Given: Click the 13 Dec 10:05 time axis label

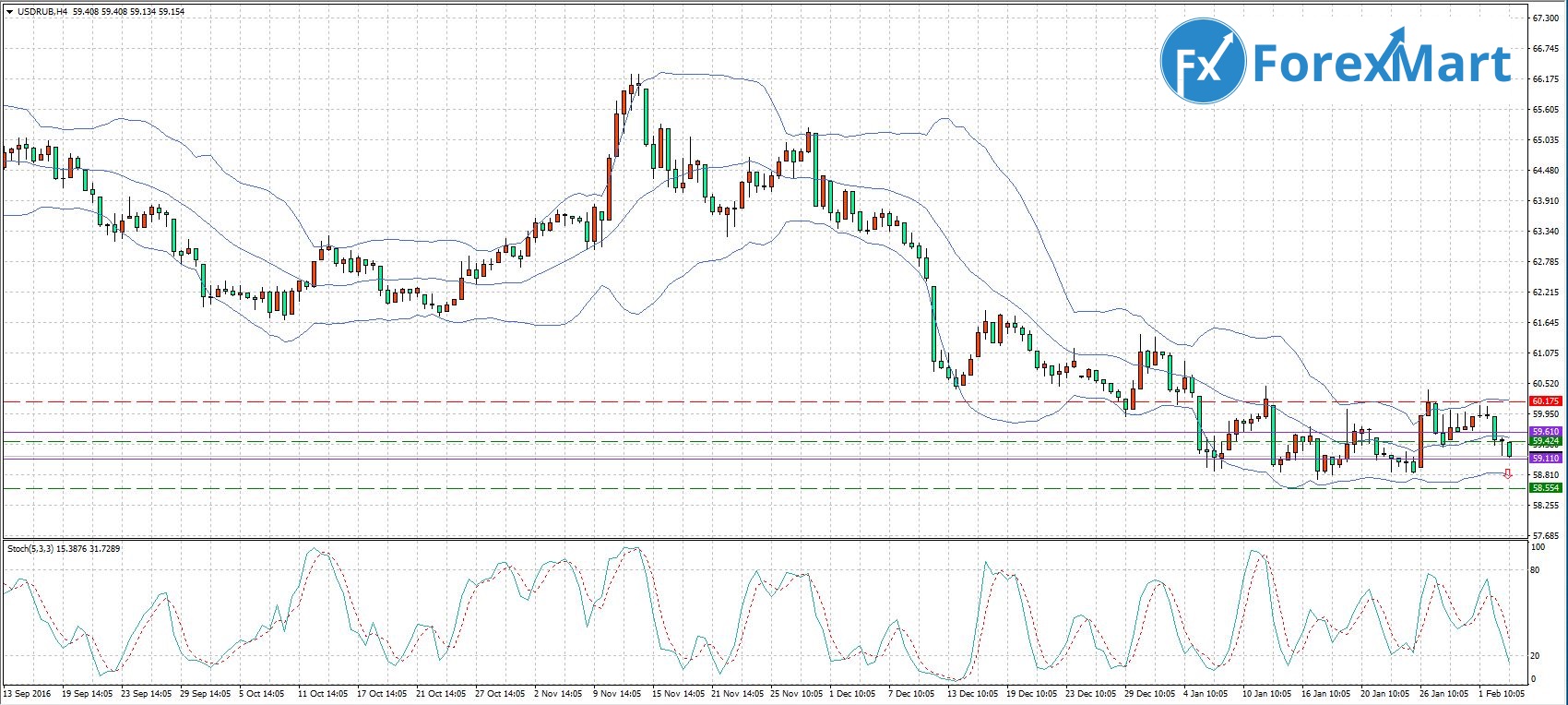Looking at the screenshot, I should 971,693.
